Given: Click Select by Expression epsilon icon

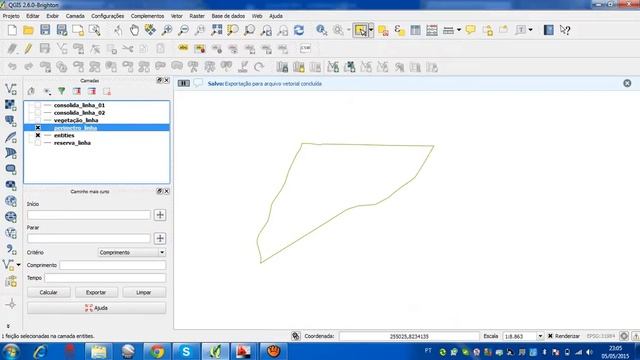Looking at the screenshot, I should click(x=399, y=30).
